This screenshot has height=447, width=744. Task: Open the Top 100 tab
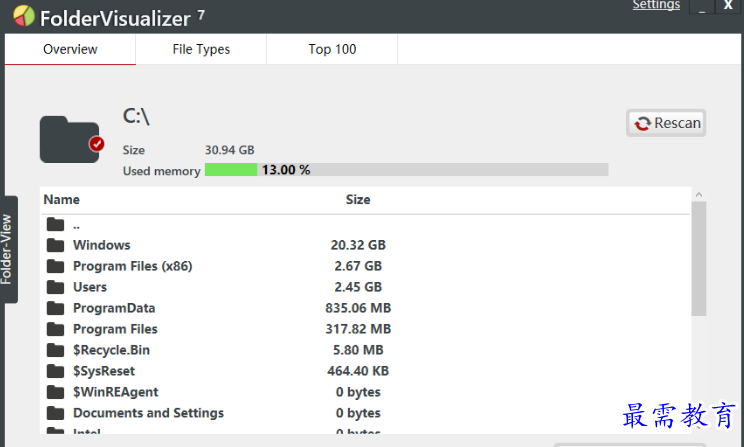pos(332,49)
